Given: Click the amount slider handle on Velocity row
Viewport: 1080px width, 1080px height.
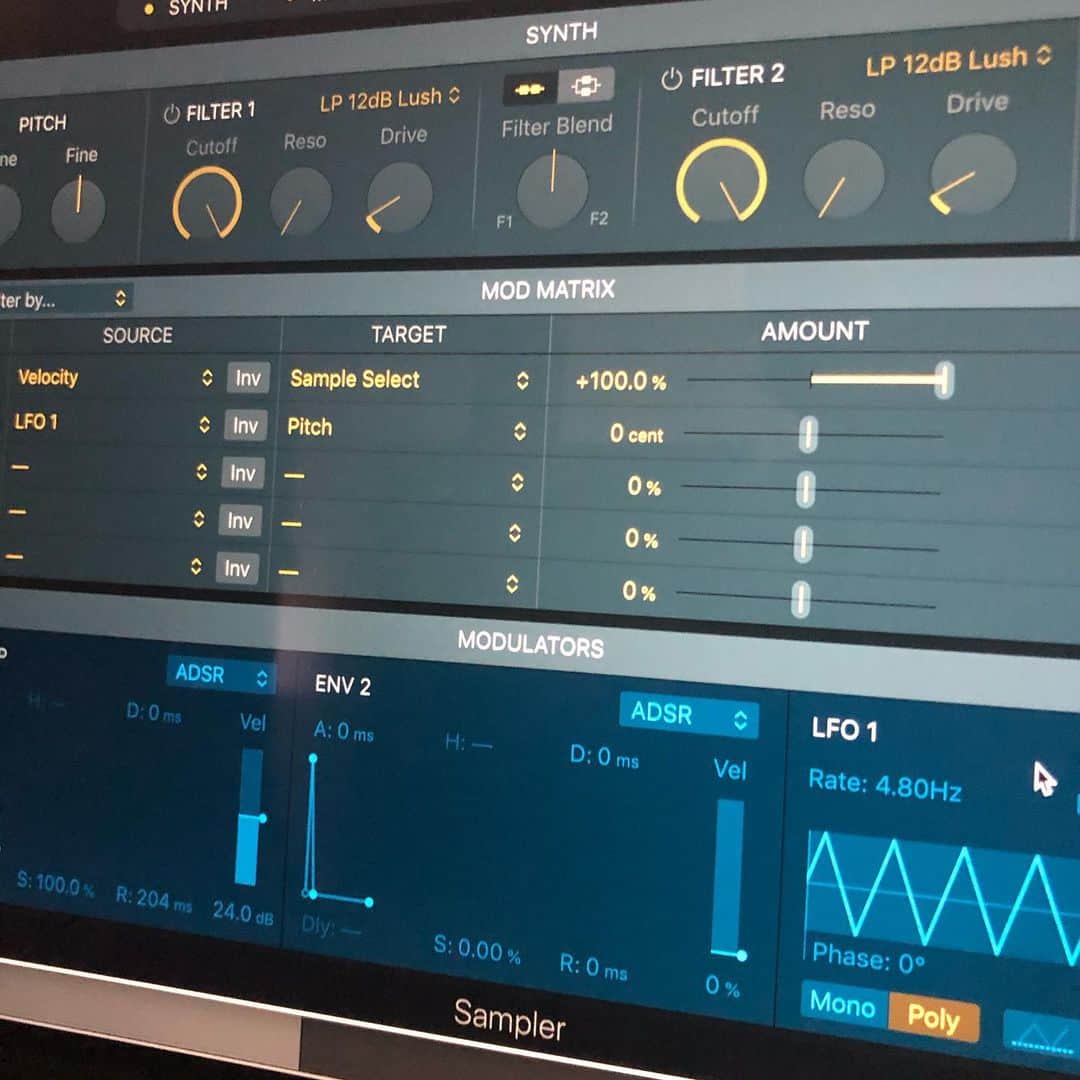Looking at the screenshot, I should pyautogui.click(x=944, y=380).
